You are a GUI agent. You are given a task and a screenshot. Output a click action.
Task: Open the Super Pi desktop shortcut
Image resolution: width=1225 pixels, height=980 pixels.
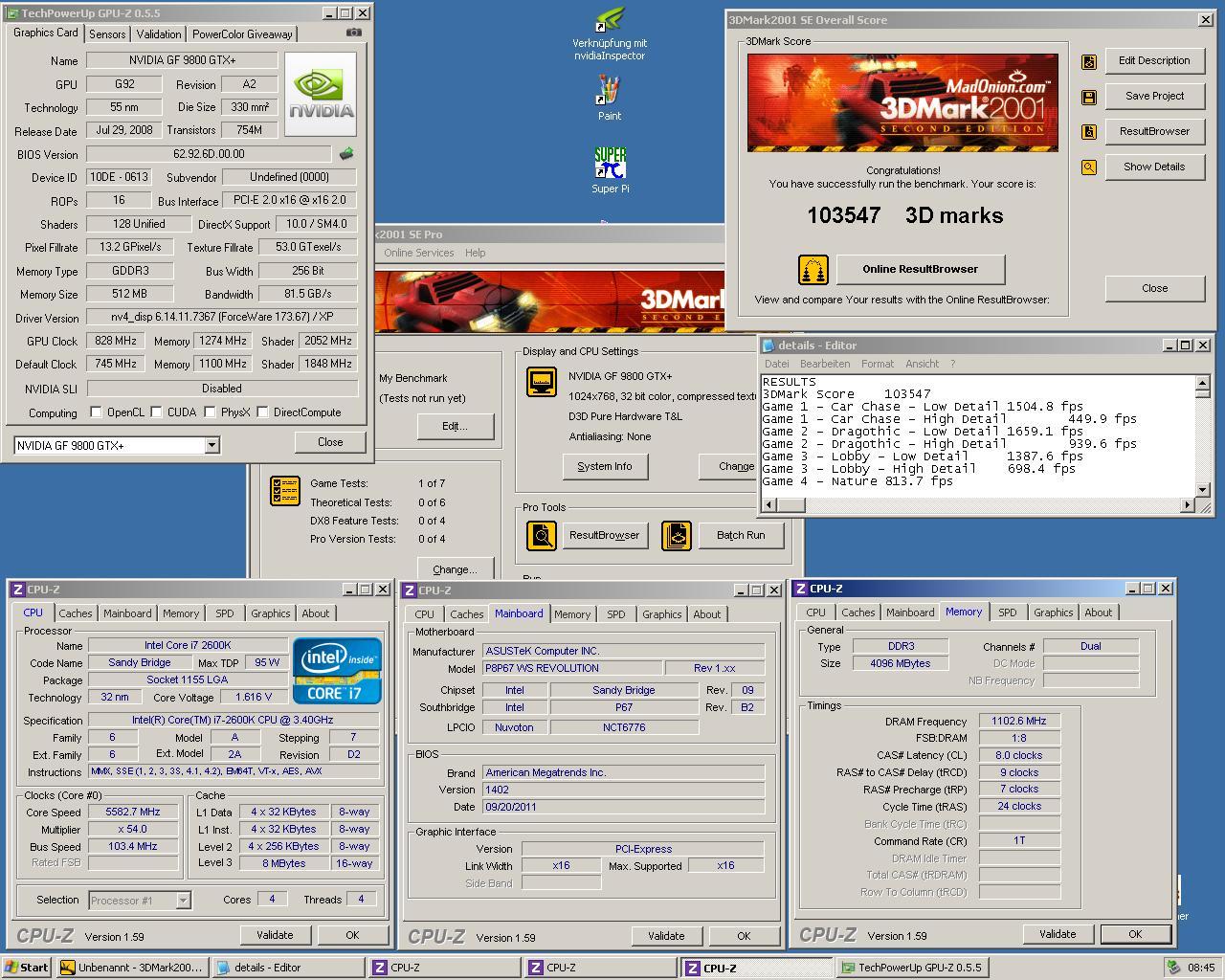point(610,170)
